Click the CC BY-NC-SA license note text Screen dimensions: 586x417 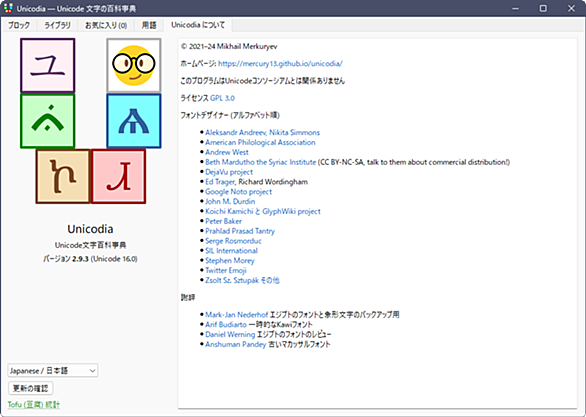point(414,162)
